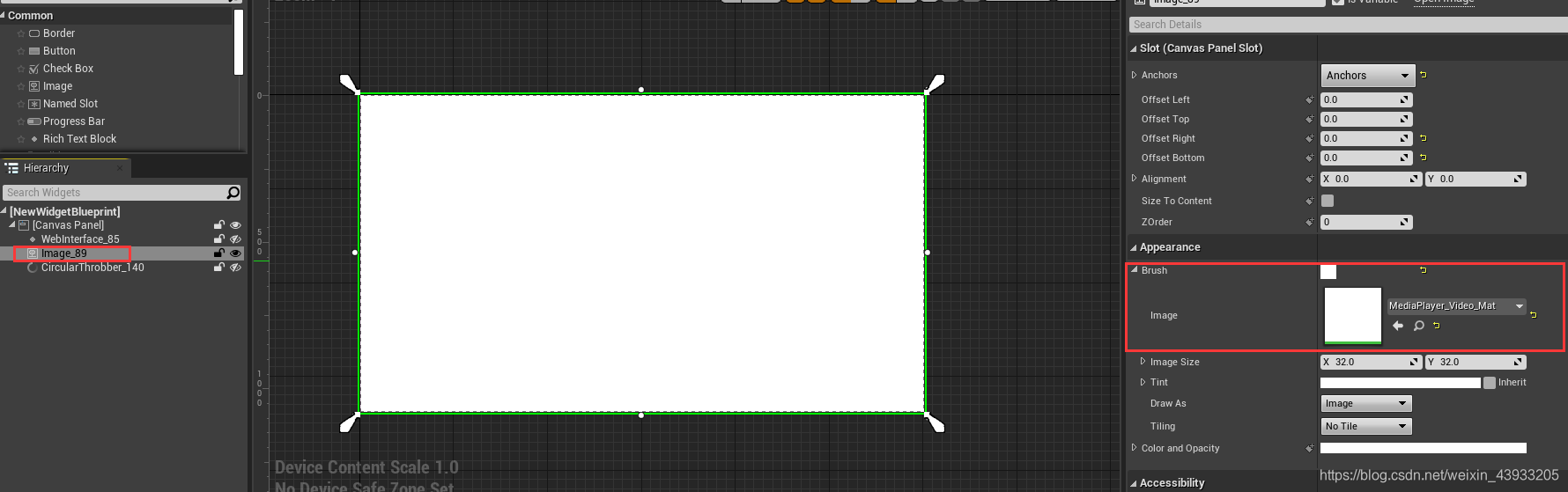
Task: Bind the Color and Opacity property
Action: click(1310, 449)
